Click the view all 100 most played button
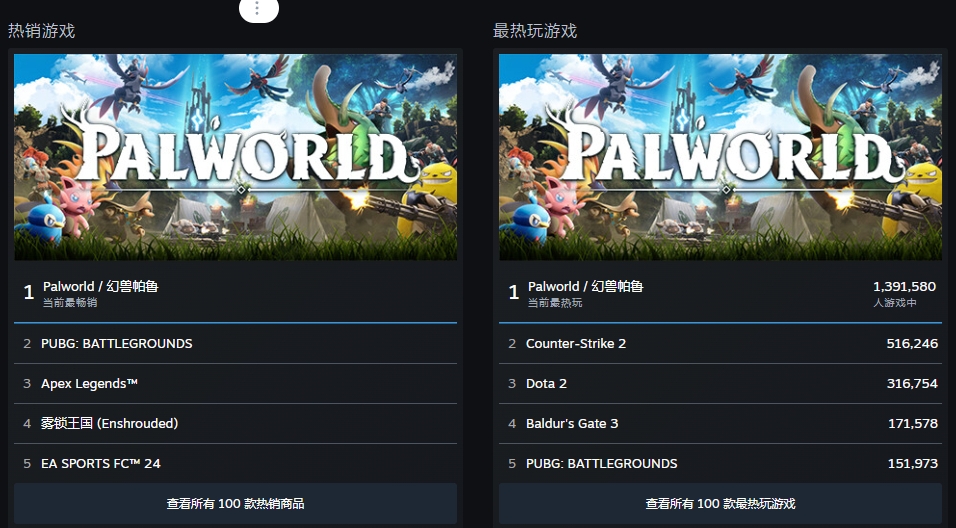Viewport: 956px width, 528px height. tap(720, 503)
